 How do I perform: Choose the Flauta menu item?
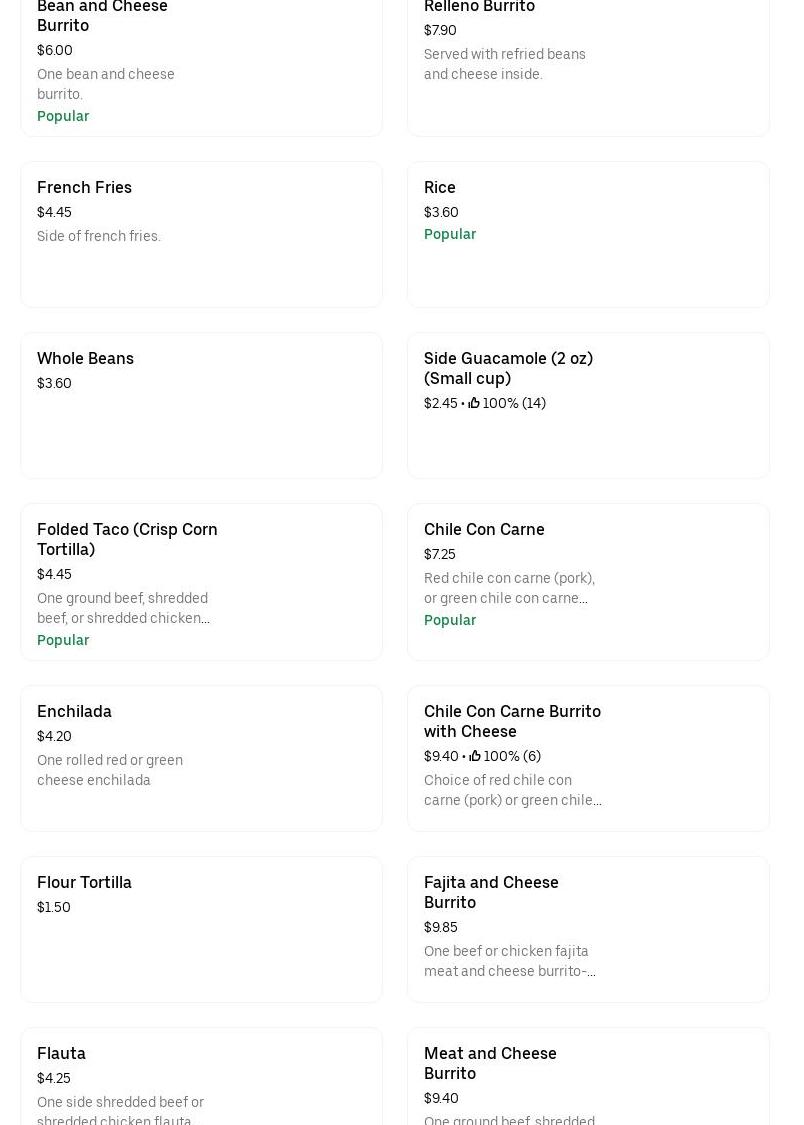[61, 1053]
